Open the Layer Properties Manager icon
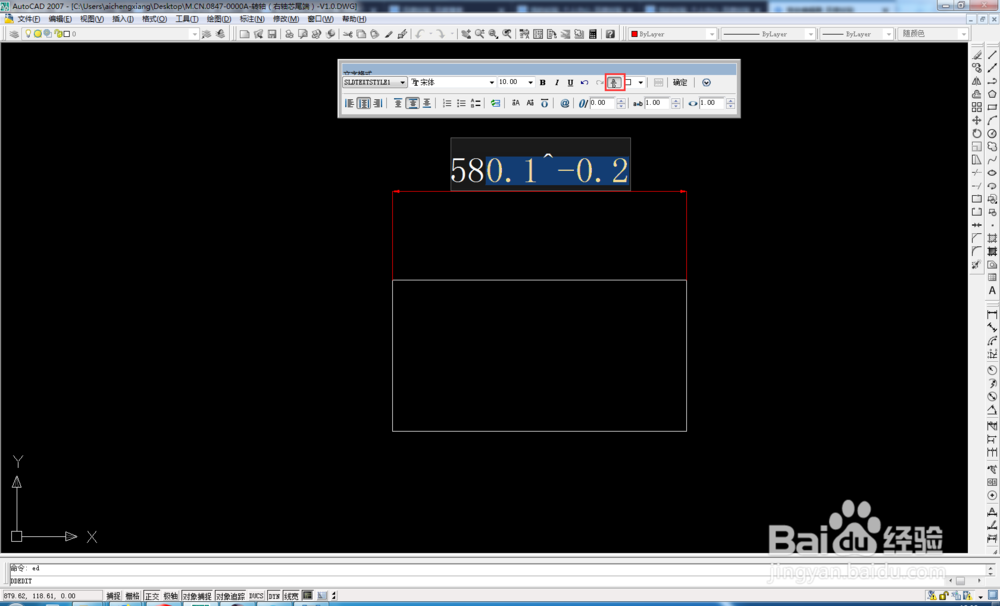This screenshot has height=606, width=1000. pos(14,34)
